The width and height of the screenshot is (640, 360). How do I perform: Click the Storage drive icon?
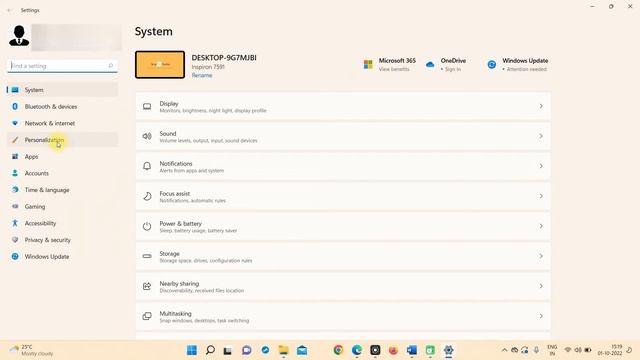pos(147,256)
